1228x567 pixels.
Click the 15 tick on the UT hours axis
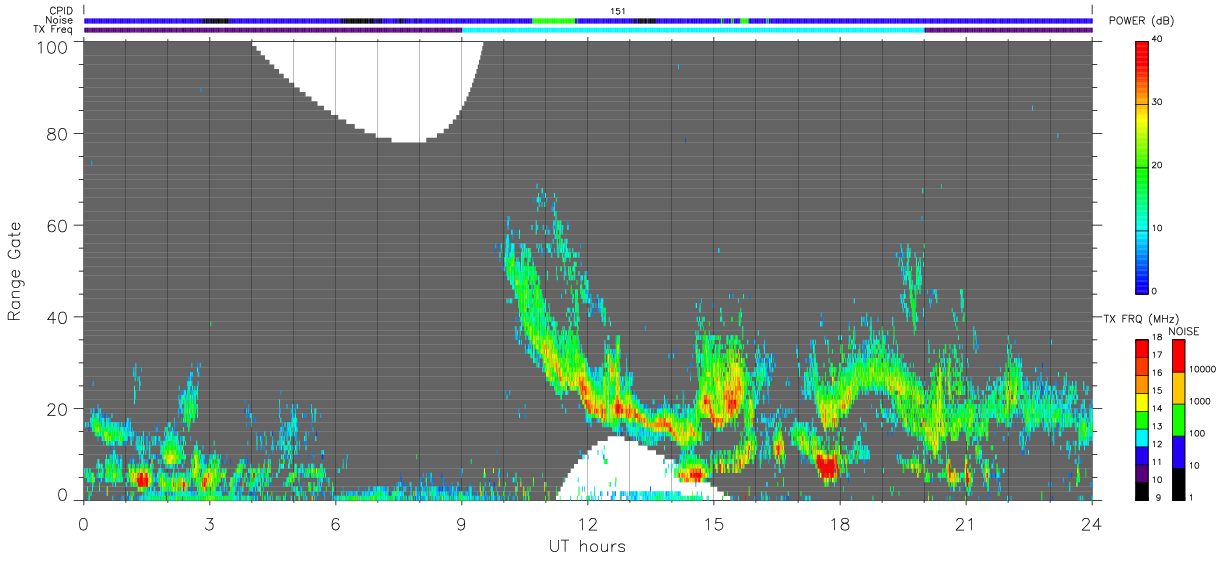pyautogui.click(x=713, y=524)
